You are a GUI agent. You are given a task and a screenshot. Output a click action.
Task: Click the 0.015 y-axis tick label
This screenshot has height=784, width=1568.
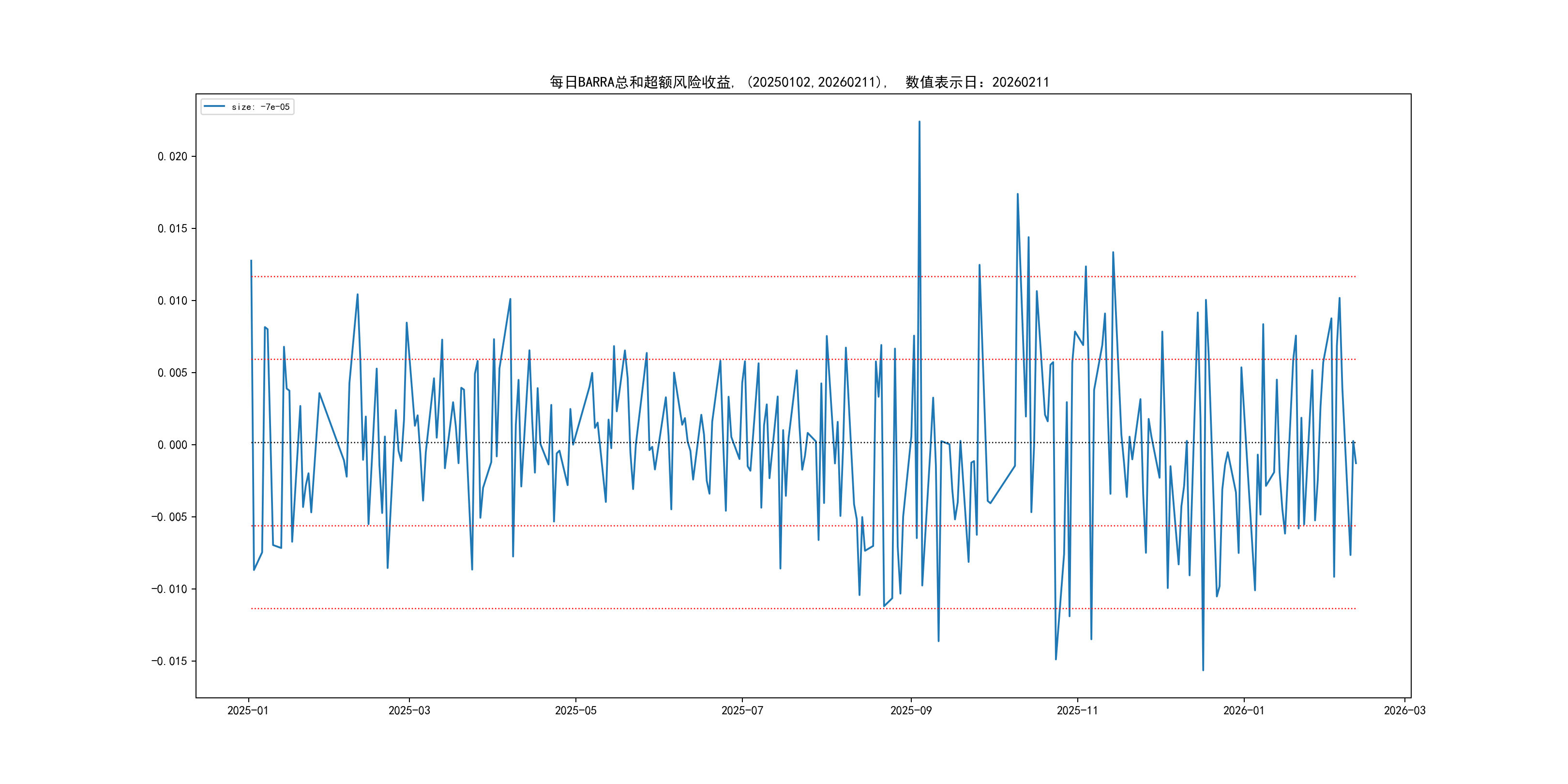[x=172, y=228]
